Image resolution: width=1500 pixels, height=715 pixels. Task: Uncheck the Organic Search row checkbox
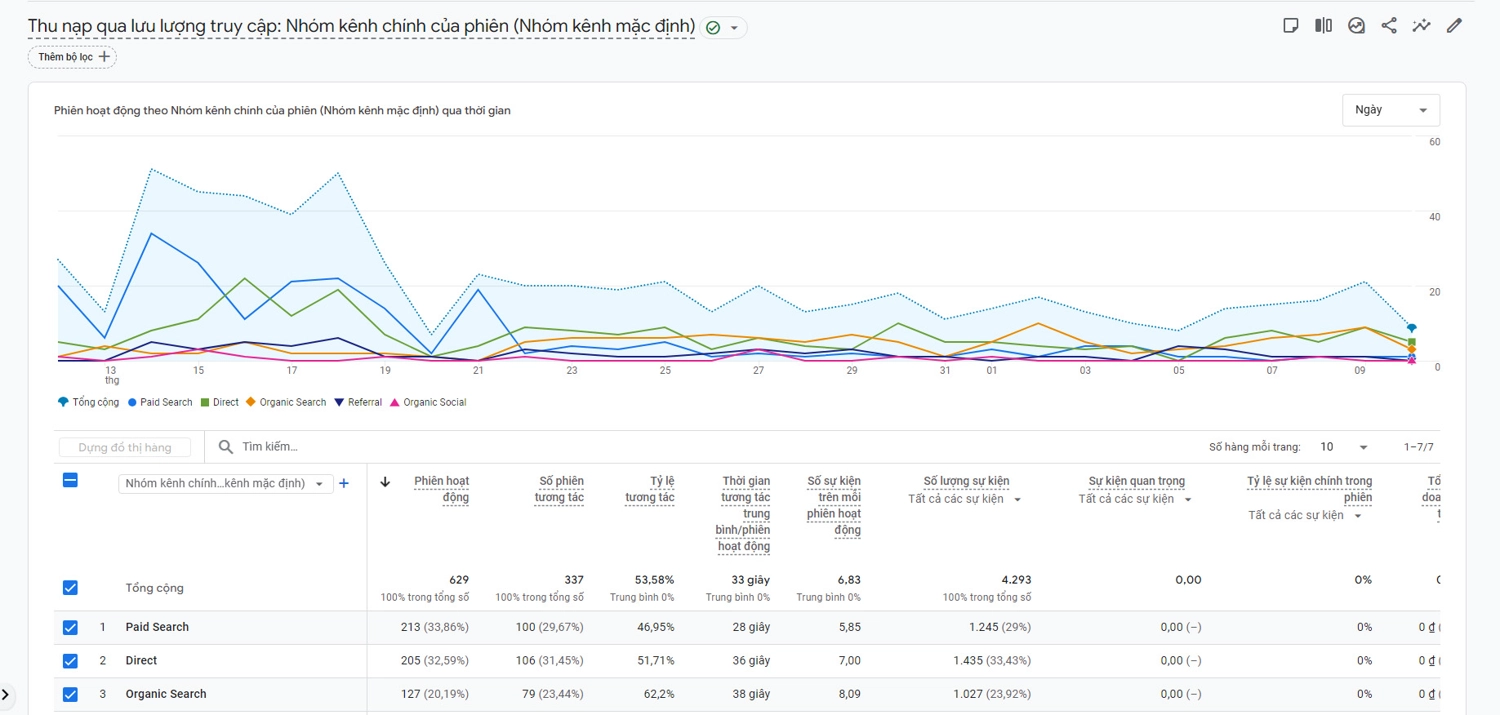[70, 694]
